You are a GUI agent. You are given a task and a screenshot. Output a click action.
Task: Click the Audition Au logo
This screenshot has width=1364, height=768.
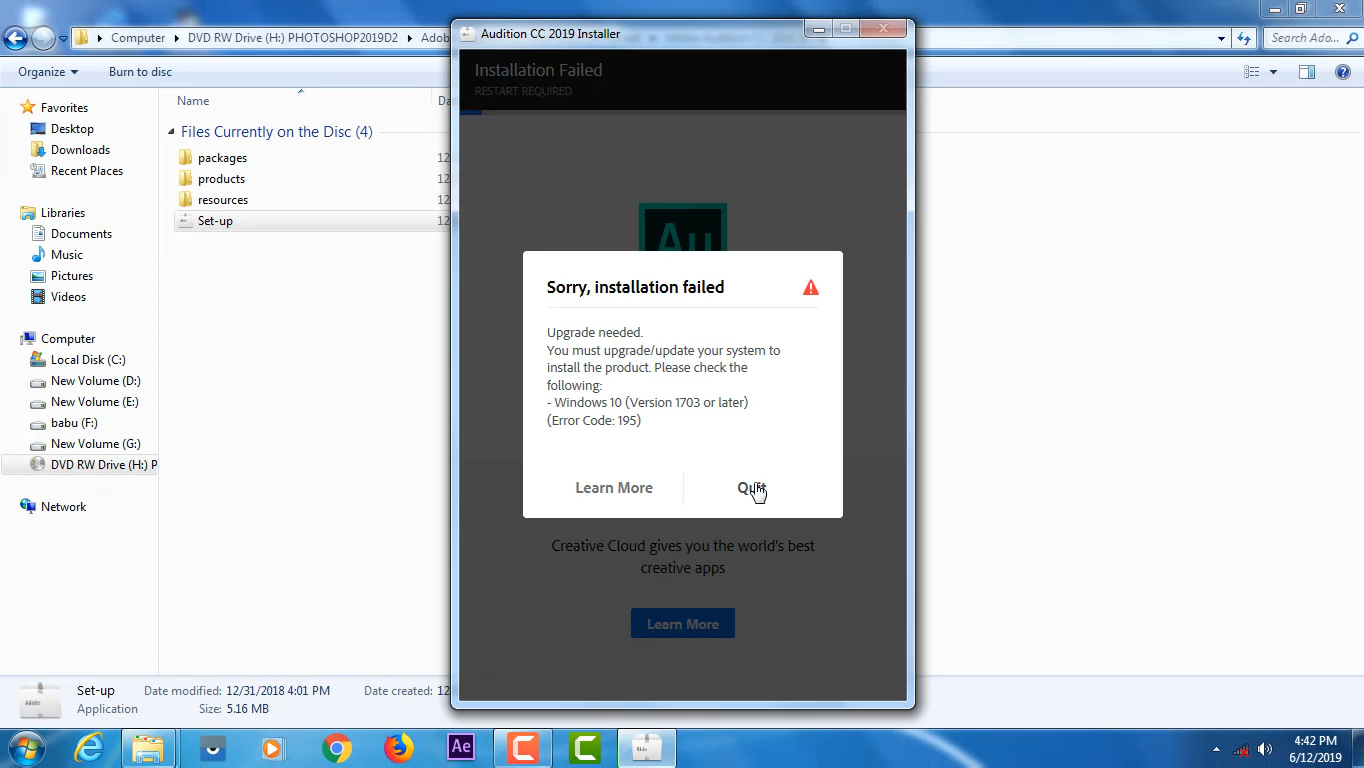683,228
